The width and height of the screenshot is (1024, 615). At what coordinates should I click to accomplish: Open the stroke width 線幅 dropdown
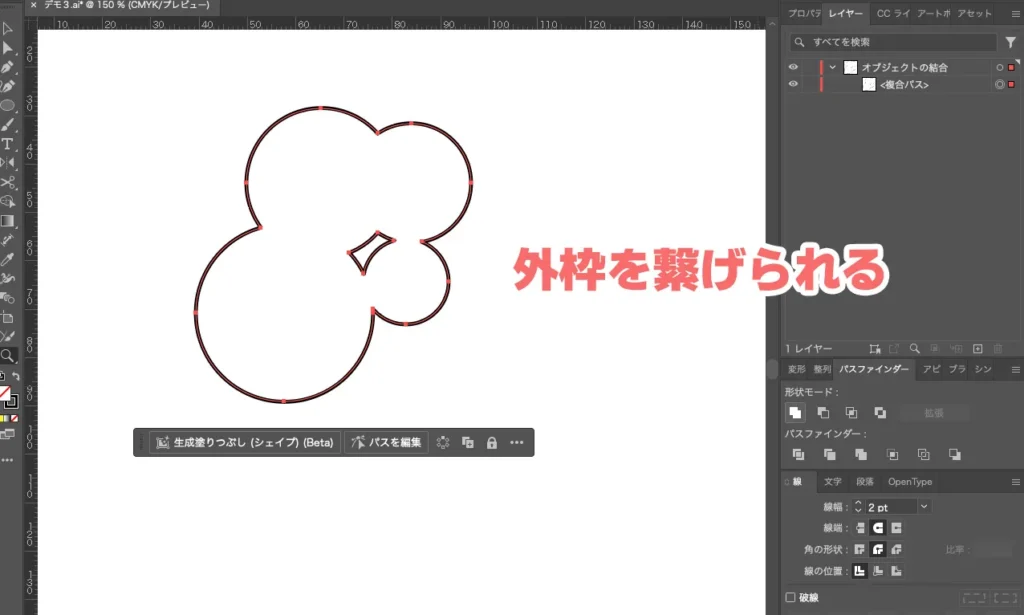coord(923,507)
